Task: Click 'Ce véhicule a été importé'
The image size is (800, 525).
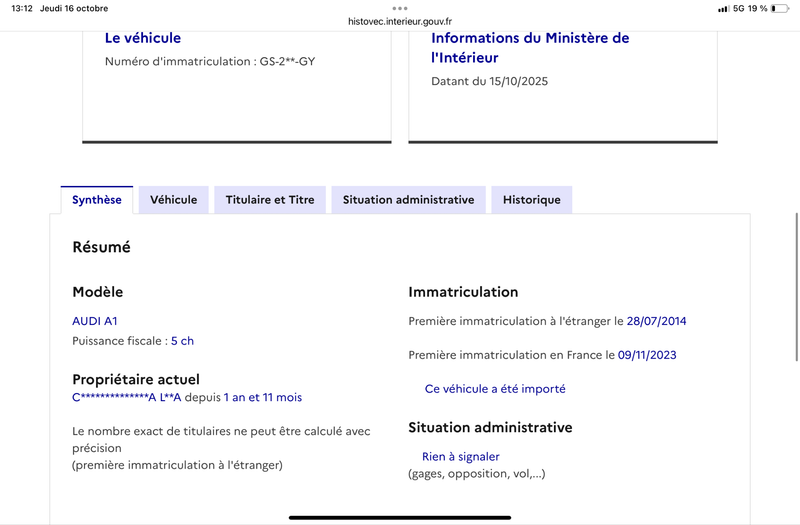Action: point(495,389)
